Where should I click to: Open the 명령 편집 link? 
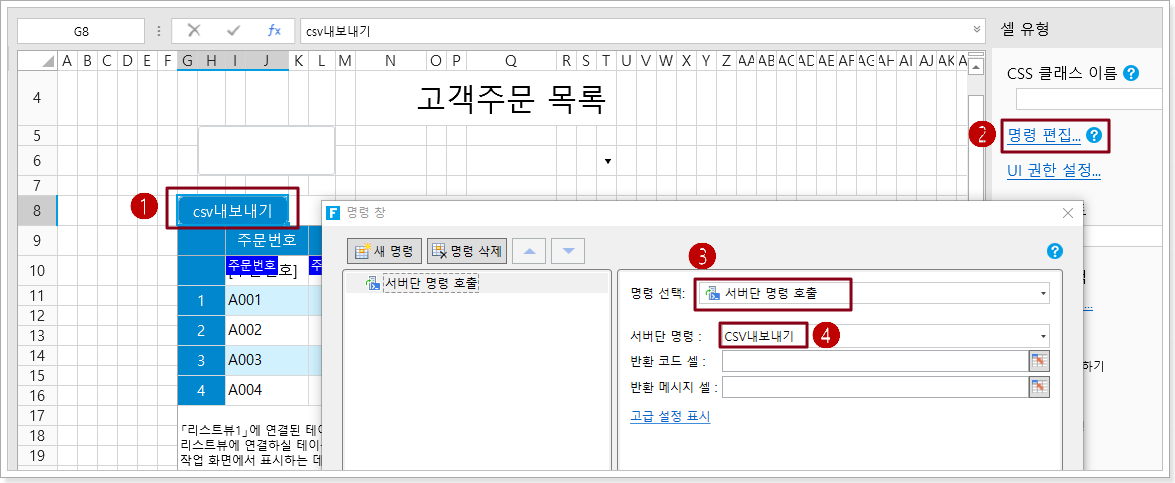[1044, 135]
